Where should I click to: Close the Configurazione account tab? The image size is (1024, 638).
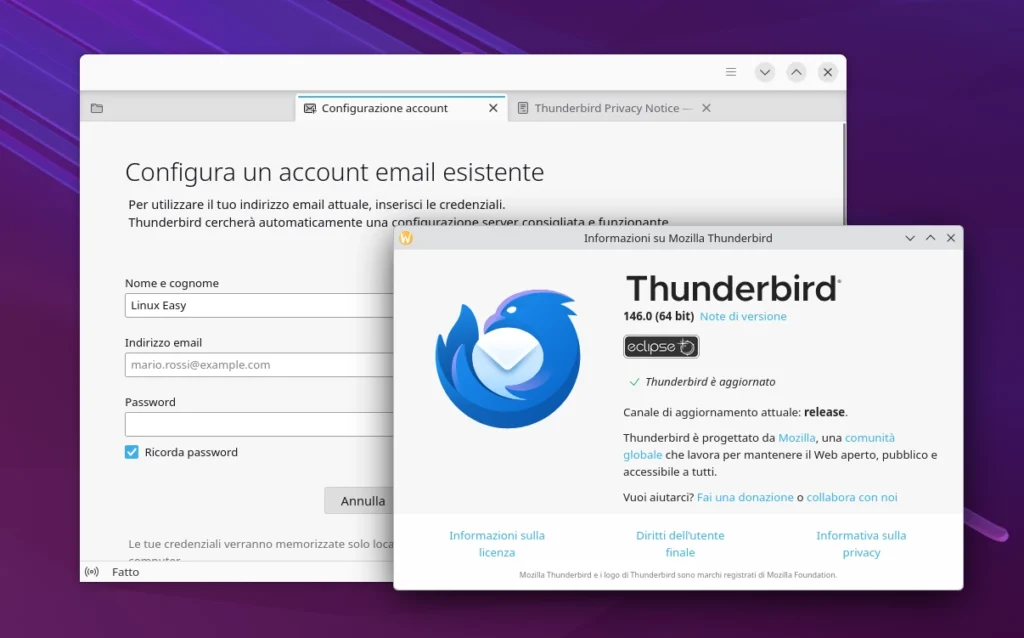click(492, 107)
